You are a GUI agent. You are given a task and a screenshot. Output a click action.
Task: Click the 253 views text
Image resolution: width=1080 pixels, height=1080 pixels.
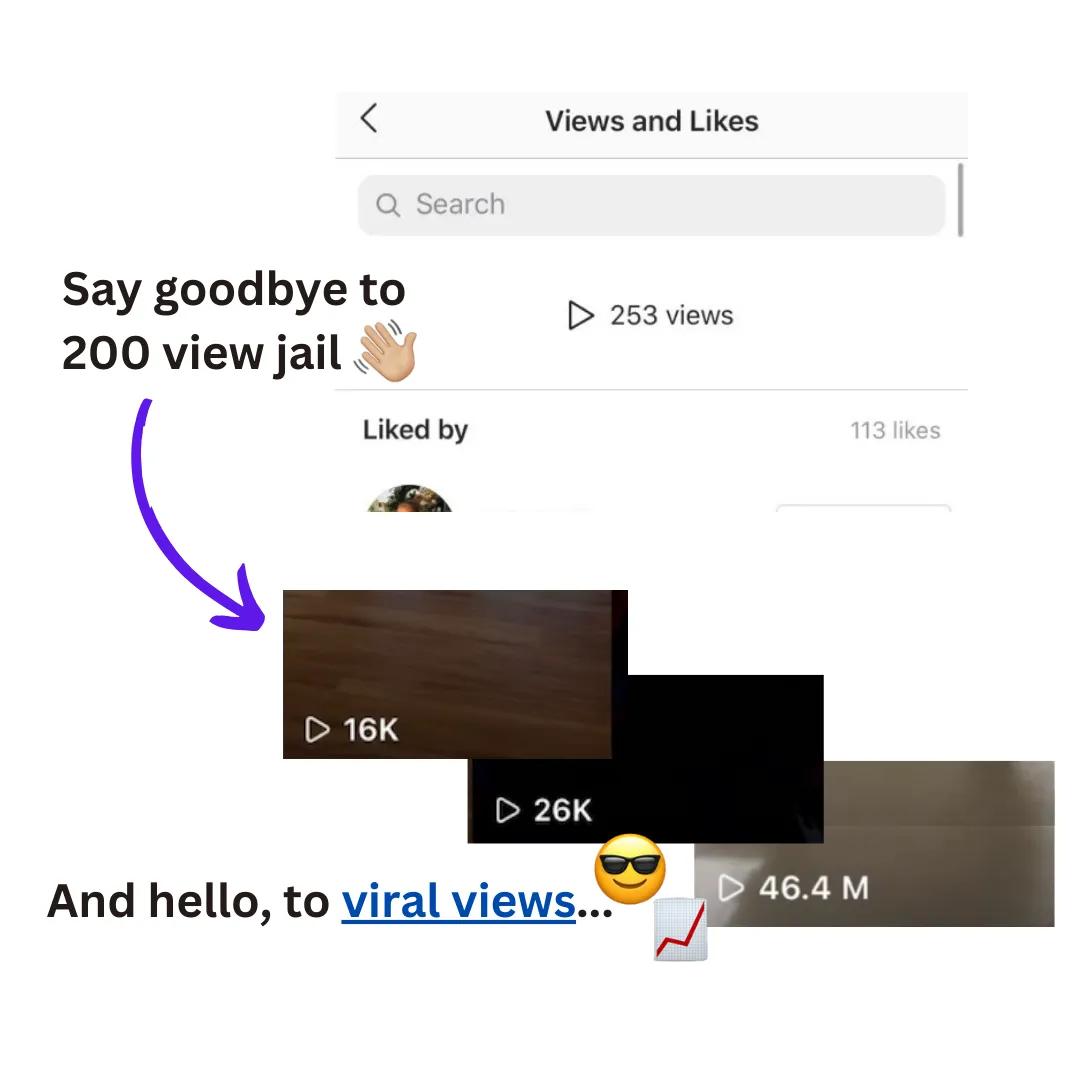672,315
